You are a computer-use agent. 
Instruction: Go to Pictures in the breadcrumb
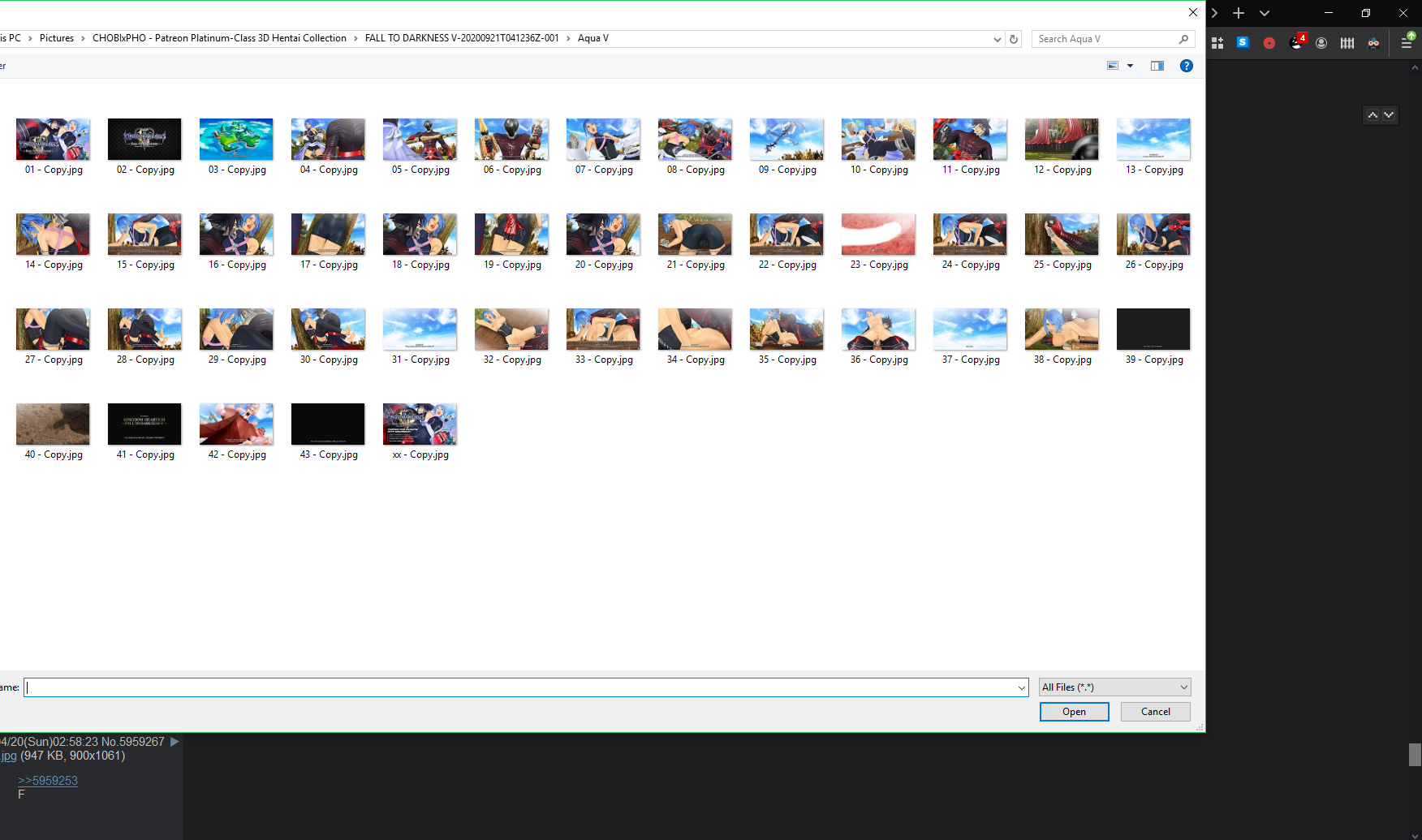pos(57,38)
